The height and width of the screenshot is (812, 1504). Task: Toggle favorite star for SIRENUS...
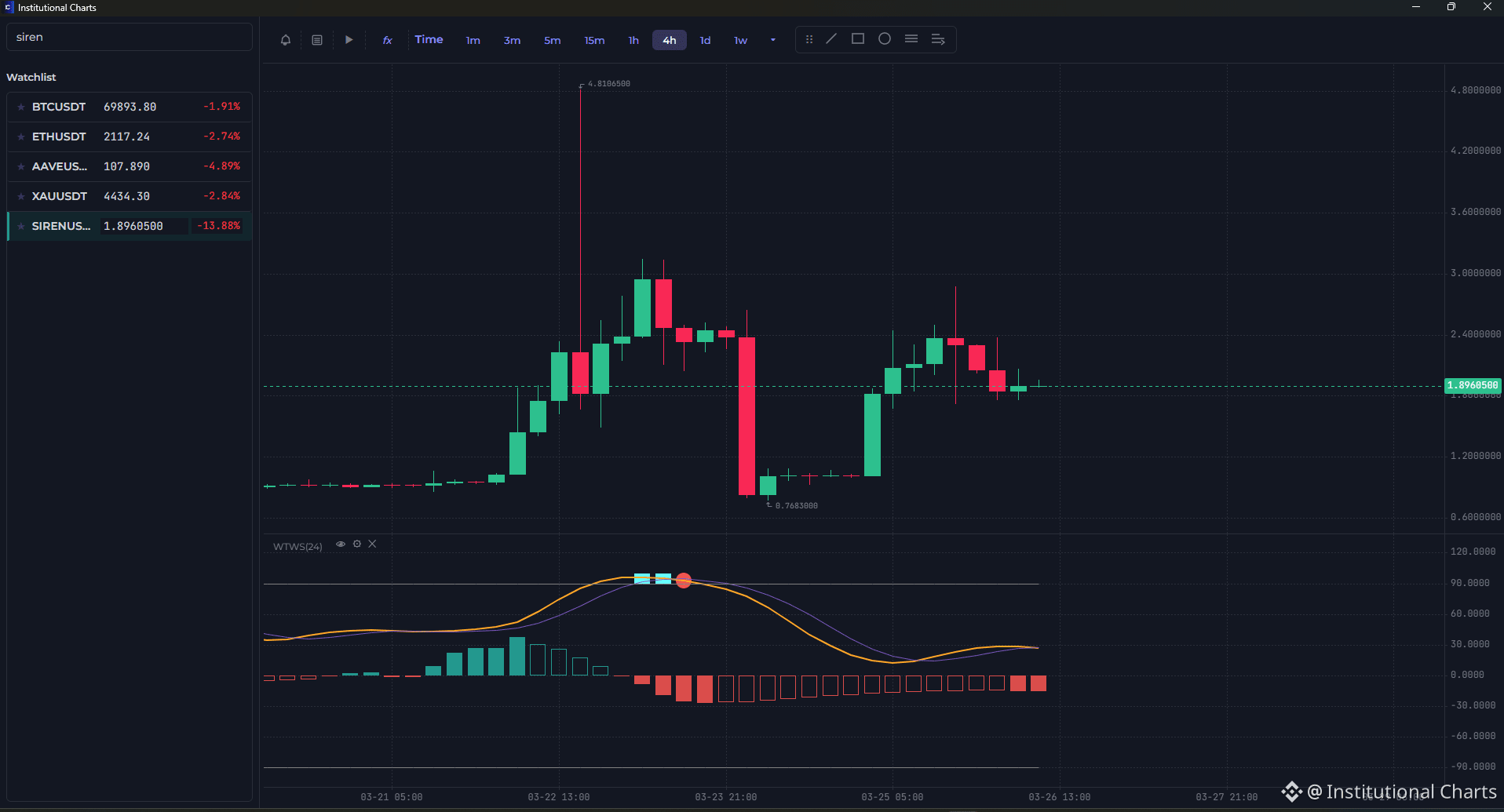click(x=21, y=226)
